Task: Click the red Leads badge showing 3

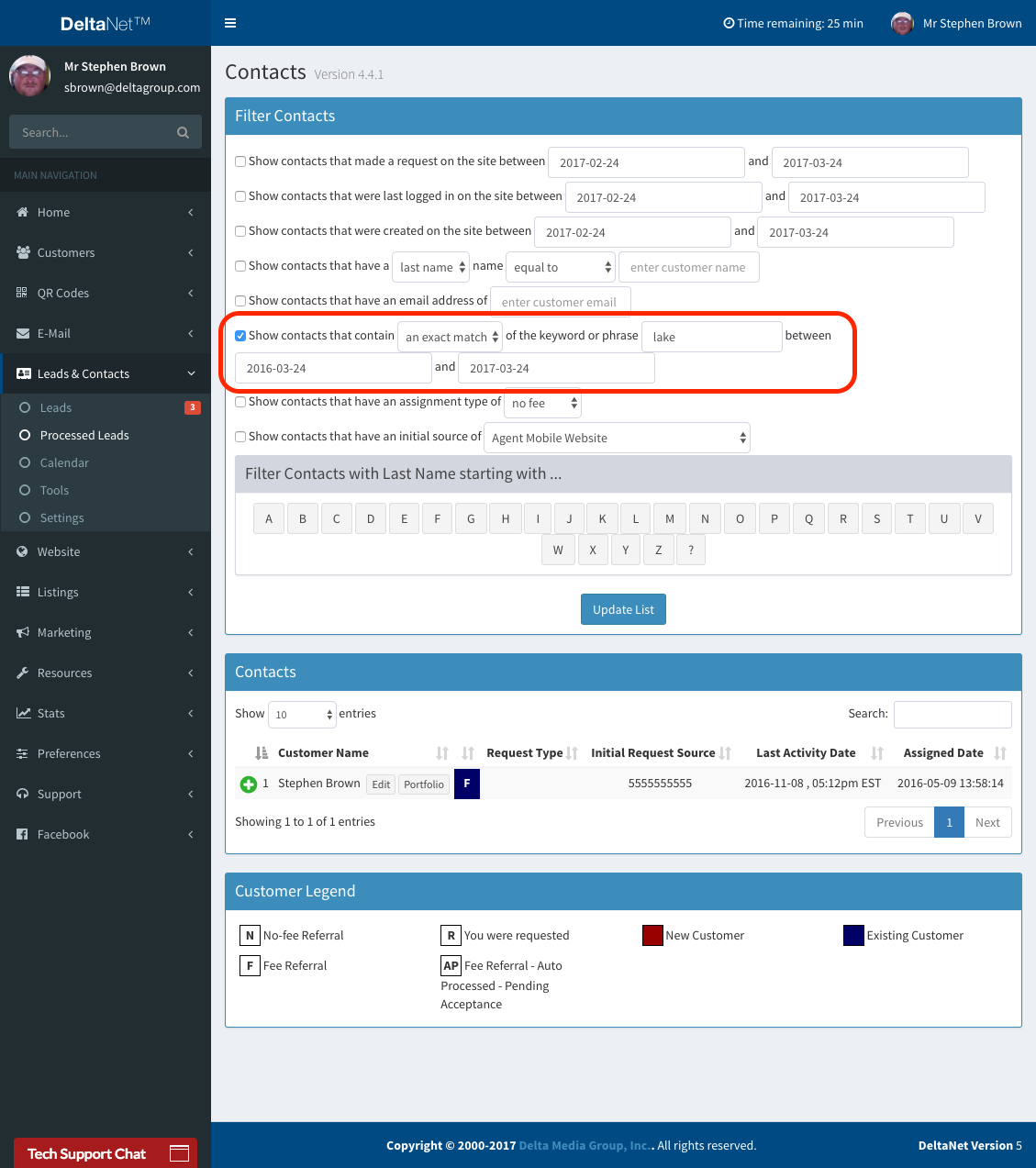Action: (x=193, y=407)
